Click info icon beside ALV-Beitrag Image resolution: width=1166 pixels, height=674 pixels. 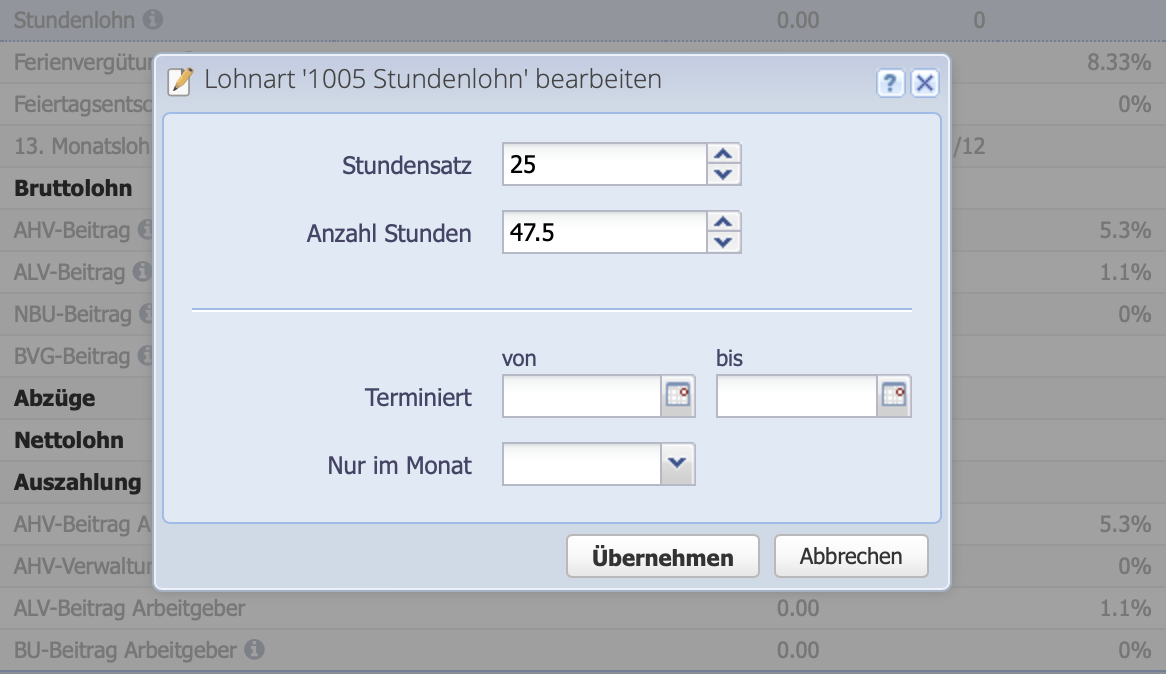tap(142, 272)
